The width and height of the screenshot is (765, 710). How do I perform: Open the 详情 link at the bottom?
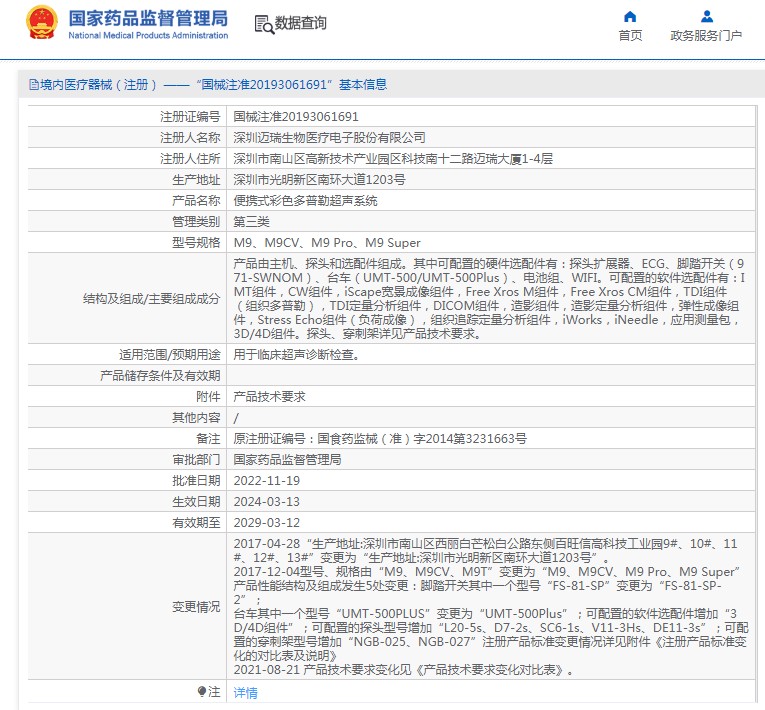(x=245, y=692)
